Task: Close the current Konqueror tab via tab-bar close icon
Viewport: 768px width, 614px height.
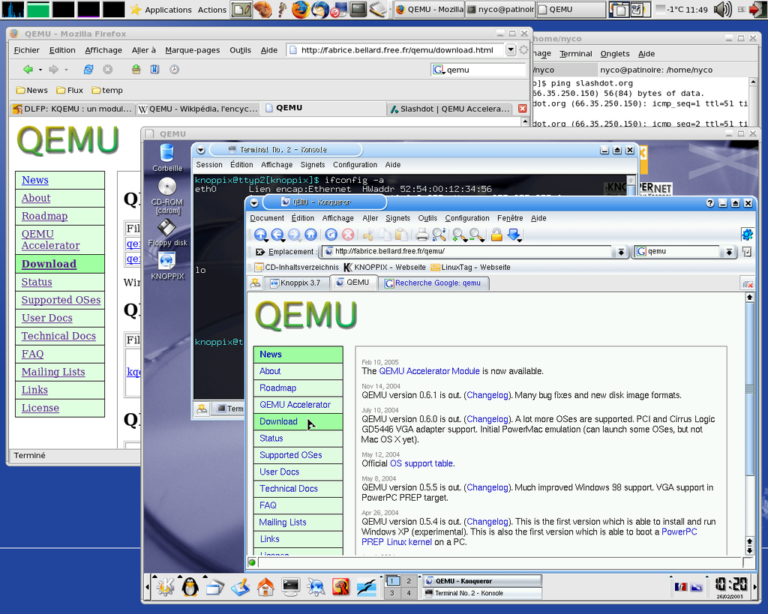Action: pos(747,283)
